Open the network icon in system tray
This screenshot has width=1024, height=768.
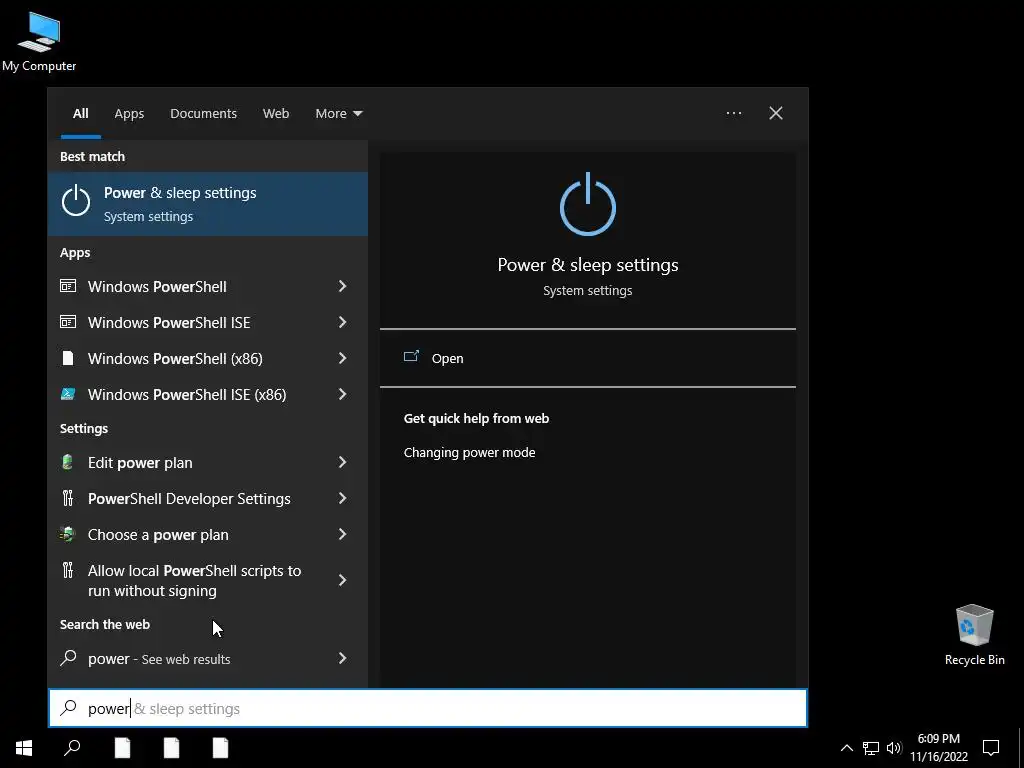[x=871, y=748]
